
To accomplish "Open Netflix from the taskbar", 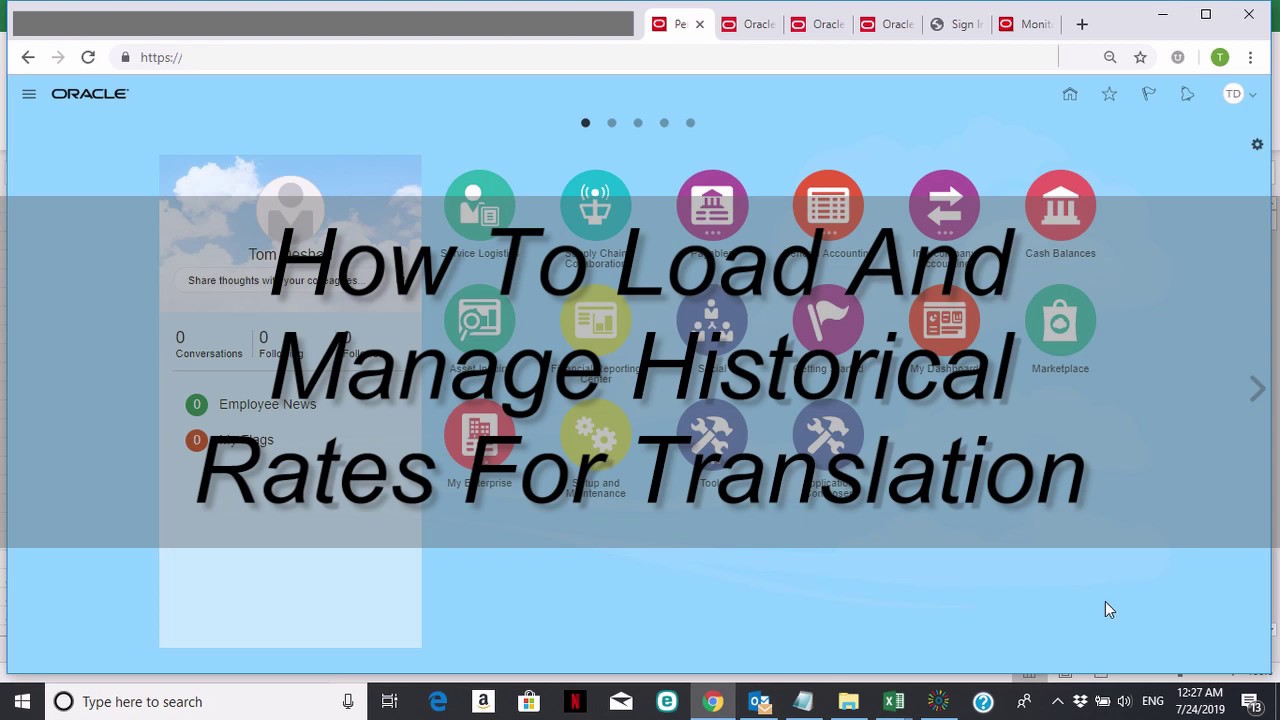I will (x=575, y=702).
